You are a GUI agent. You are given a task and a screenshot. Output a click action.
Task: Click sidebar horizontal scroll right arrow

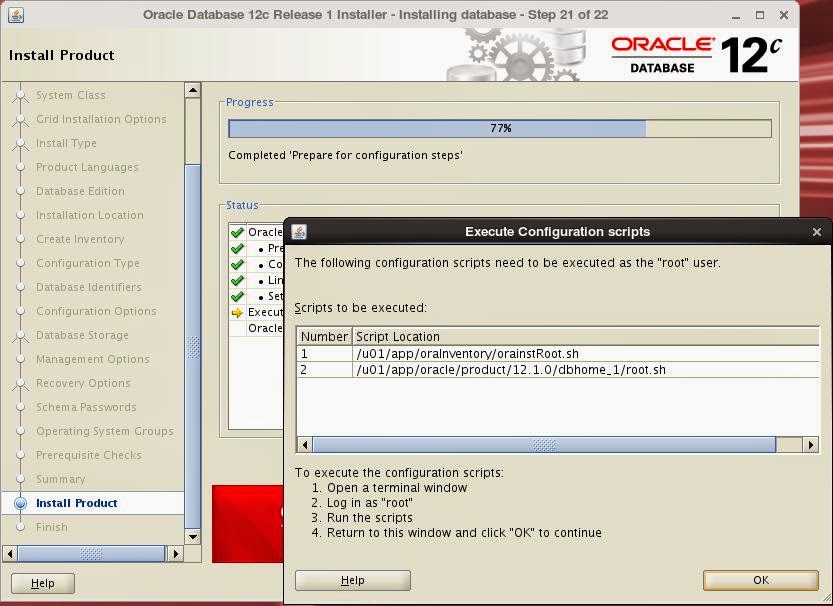pyautogui.click(x=175, y=554)
